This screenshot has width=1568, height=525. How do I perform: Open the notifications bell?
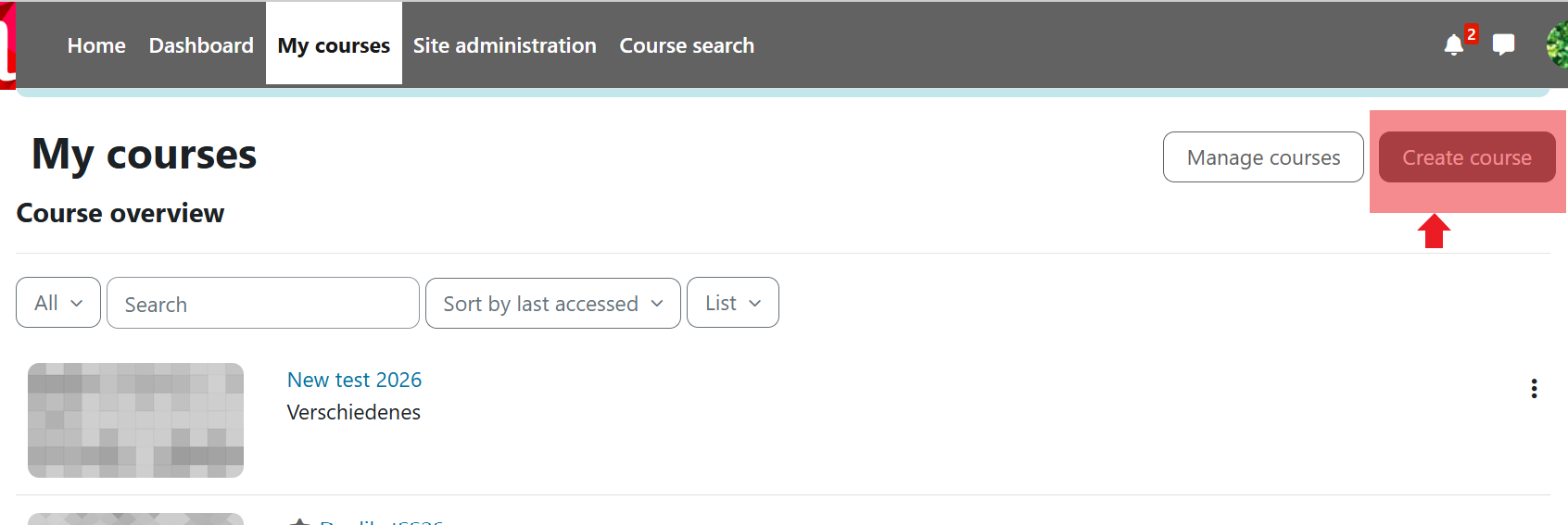pyautogui.click(x=1453, y=45)
